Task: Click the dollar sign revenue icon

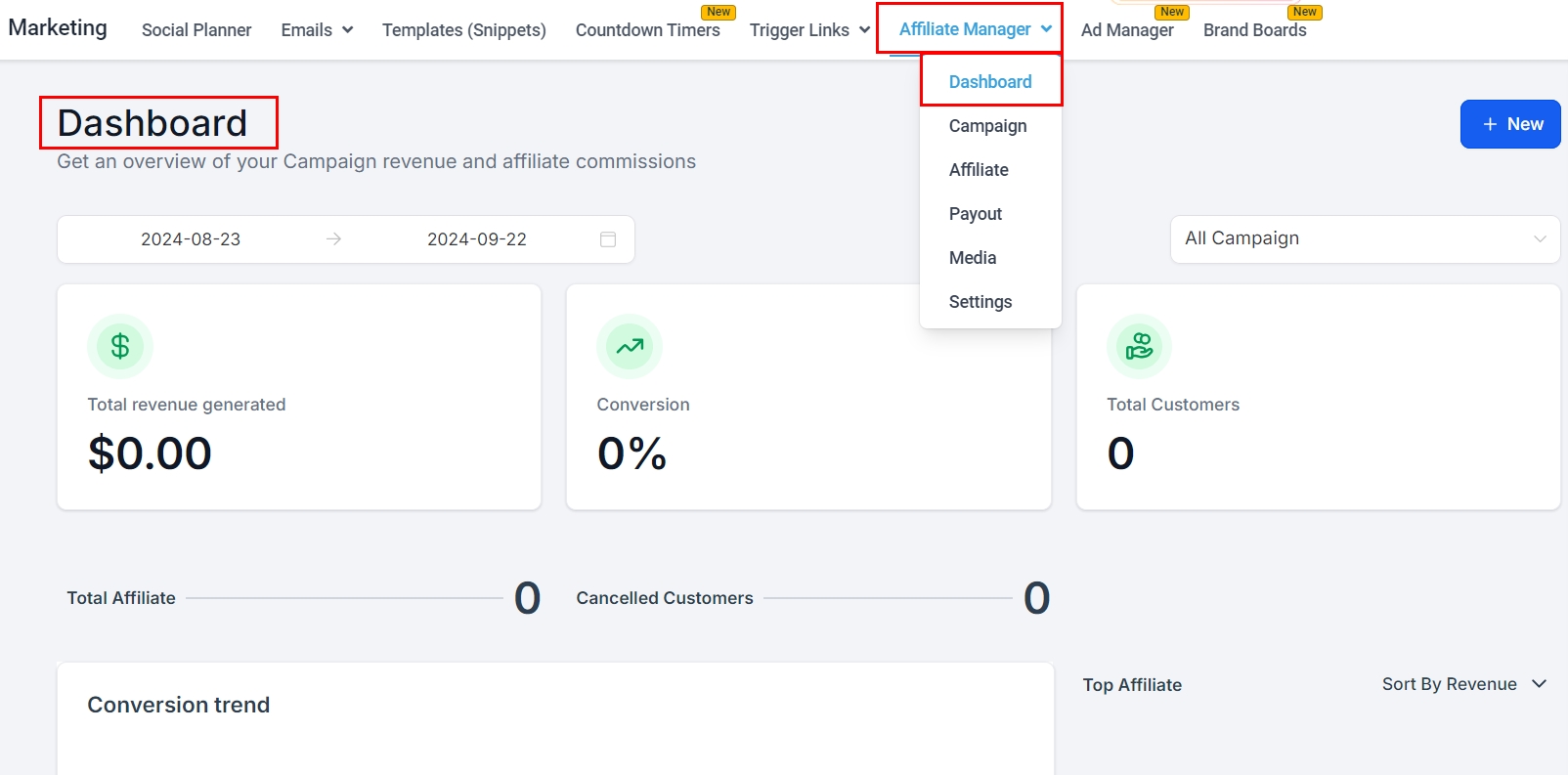Action: click(120, 346)
